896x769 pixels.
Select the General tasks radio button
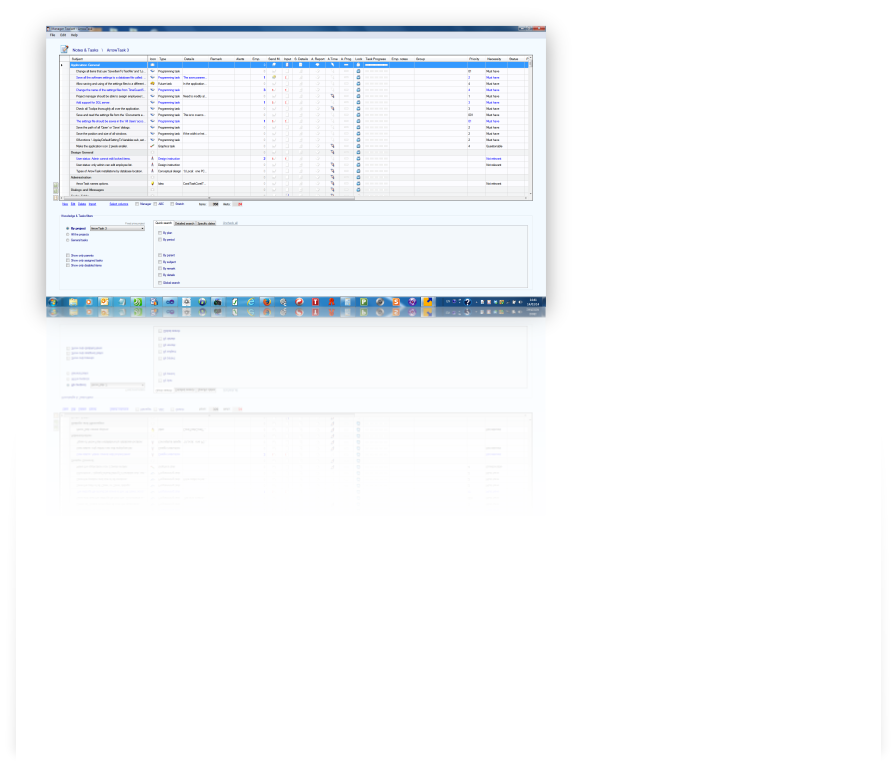coord(68,240)
